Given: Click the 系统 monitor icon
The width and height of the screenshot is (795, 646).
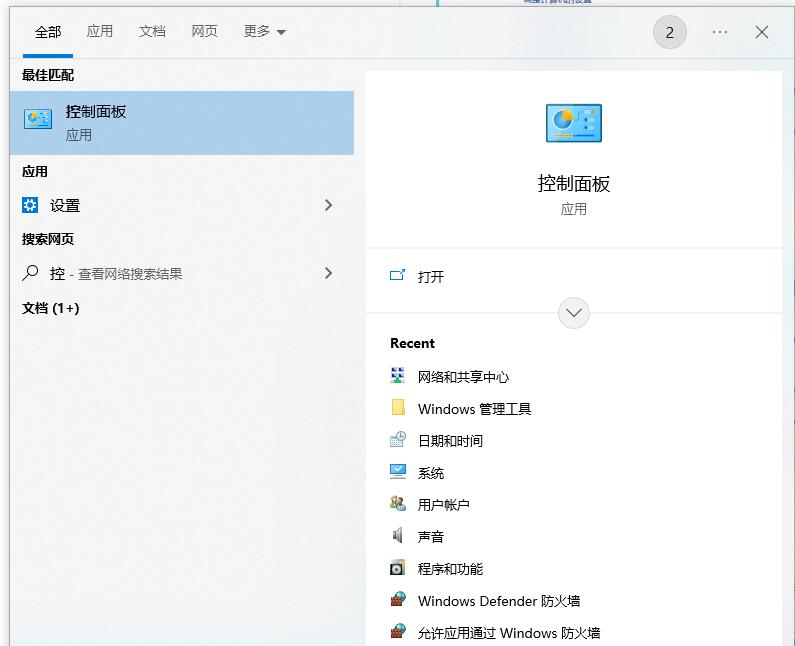Looking at the screenshot, I should [398, 472].
